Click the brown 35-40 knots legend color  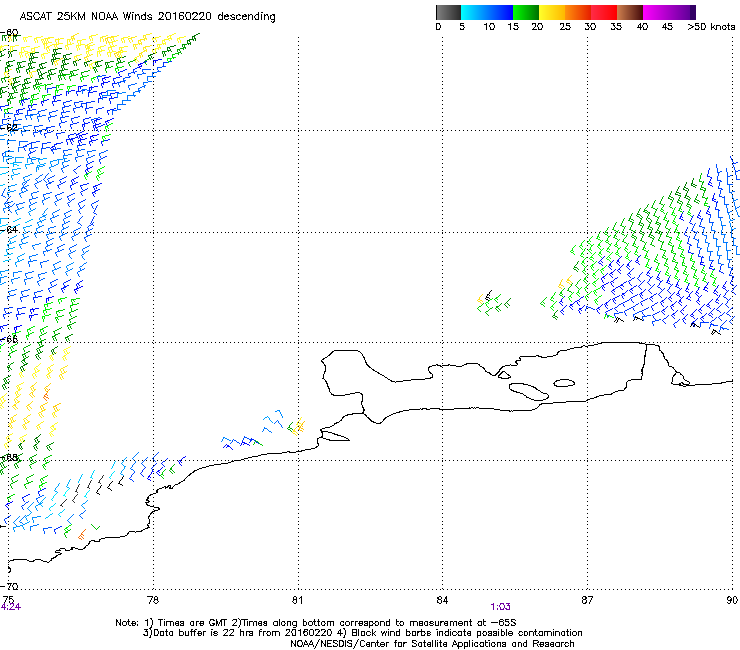click(630, 12)
